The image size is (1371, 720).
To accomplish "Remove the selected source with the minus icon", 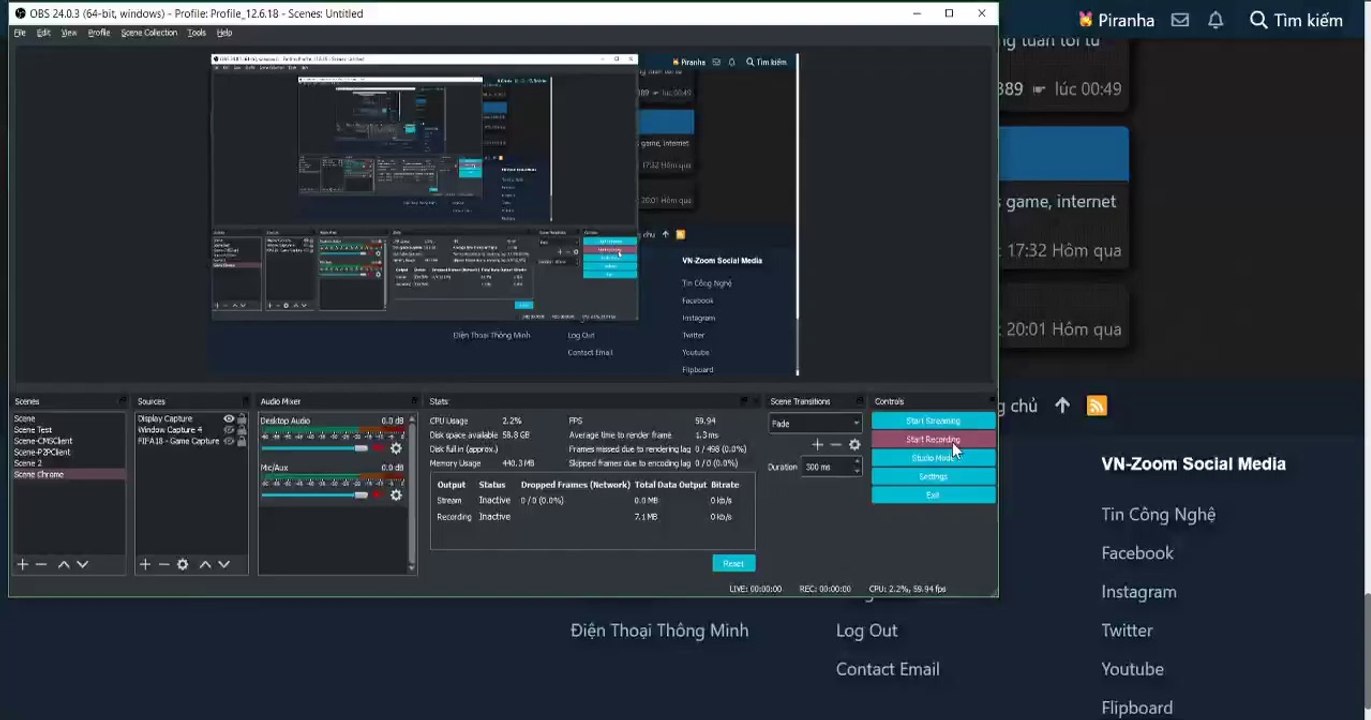I will (164, 565).
